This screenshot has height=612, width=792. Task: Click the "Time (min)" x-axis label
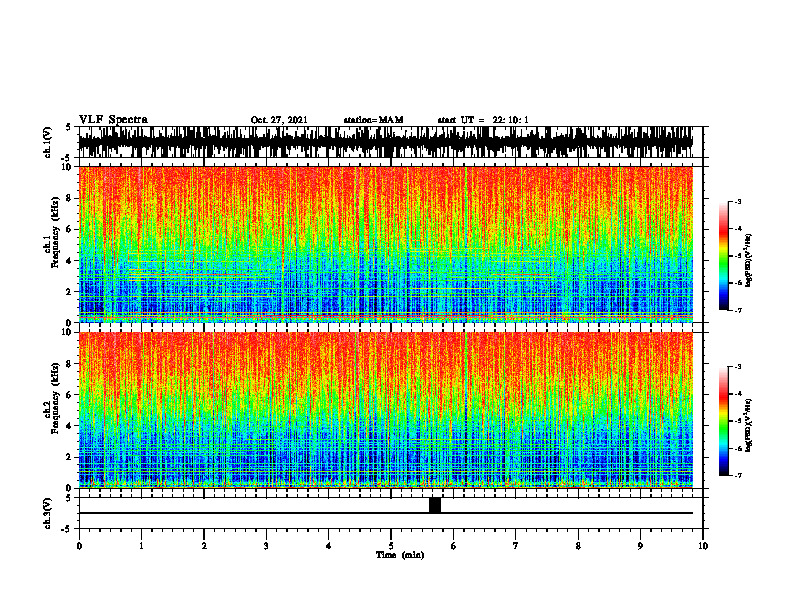(400, 555)
